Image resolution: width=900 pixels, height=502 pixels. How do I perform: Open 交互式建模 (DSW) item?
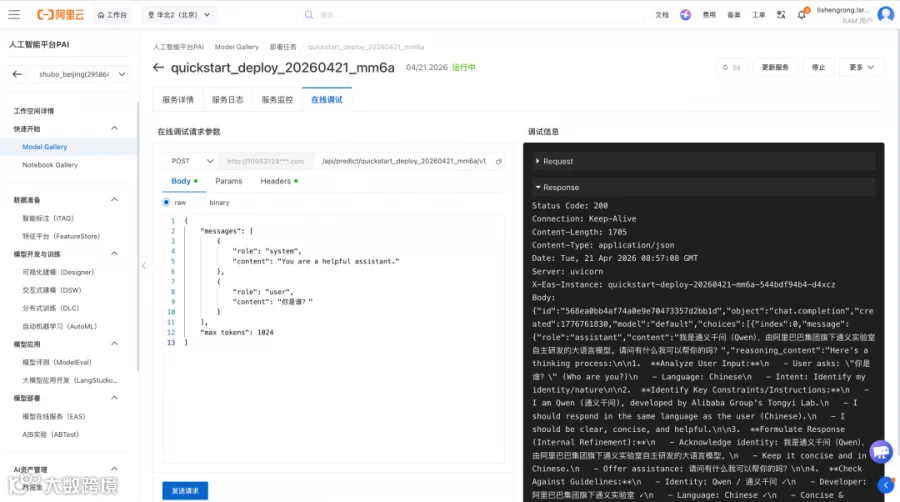52,290
